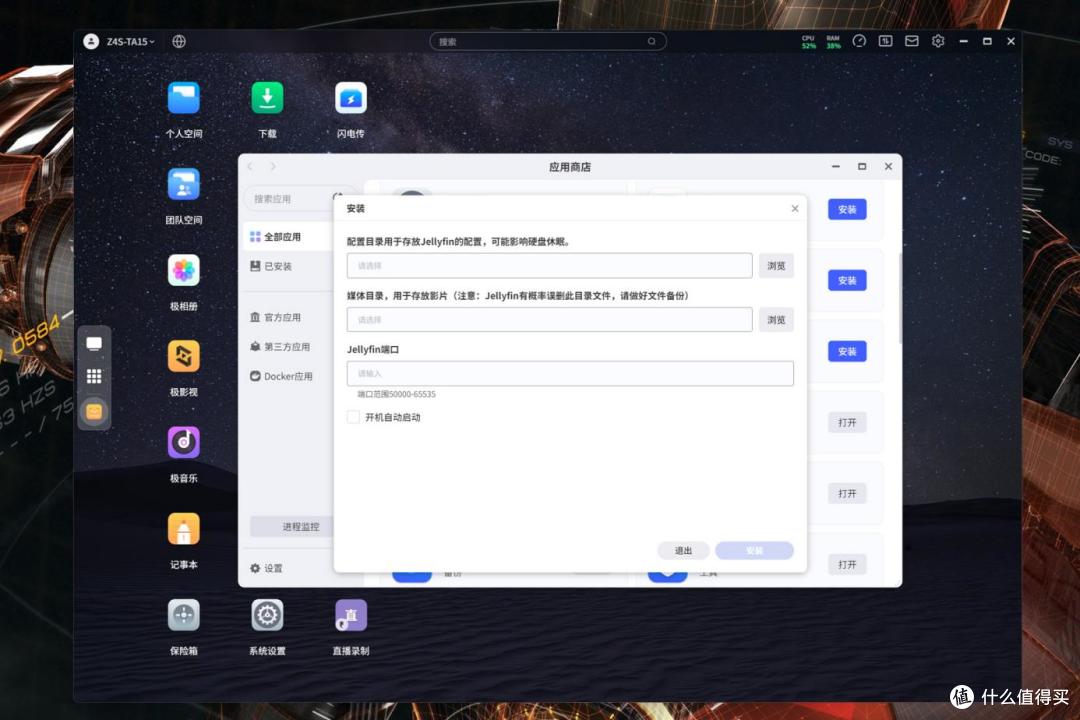
Task: Click the app store list scrollbar
Action: [900, 298]
